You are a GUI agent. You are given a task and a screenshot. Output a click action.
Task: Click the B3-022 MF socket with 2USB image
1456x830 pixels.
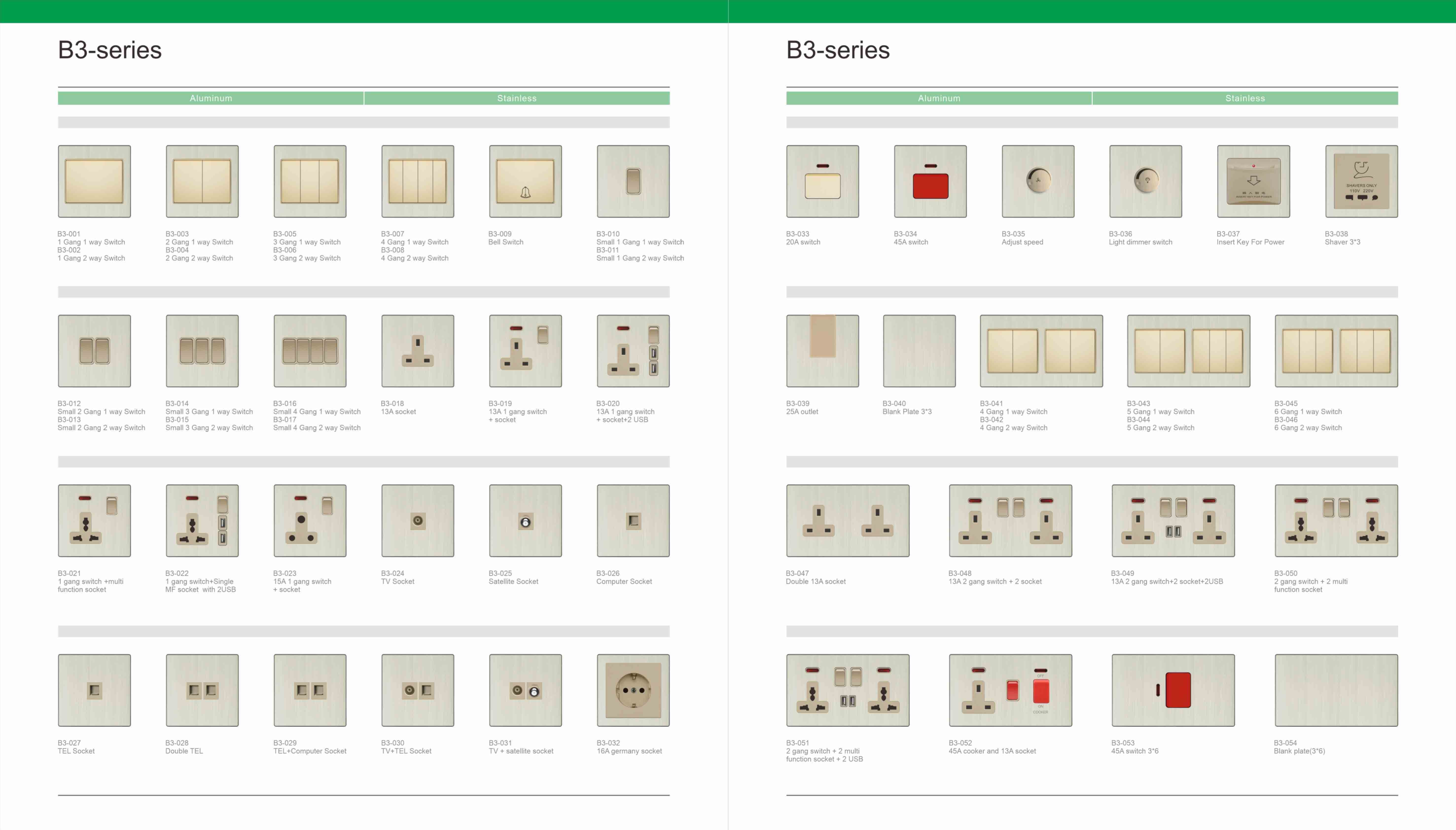click(202, 520)
